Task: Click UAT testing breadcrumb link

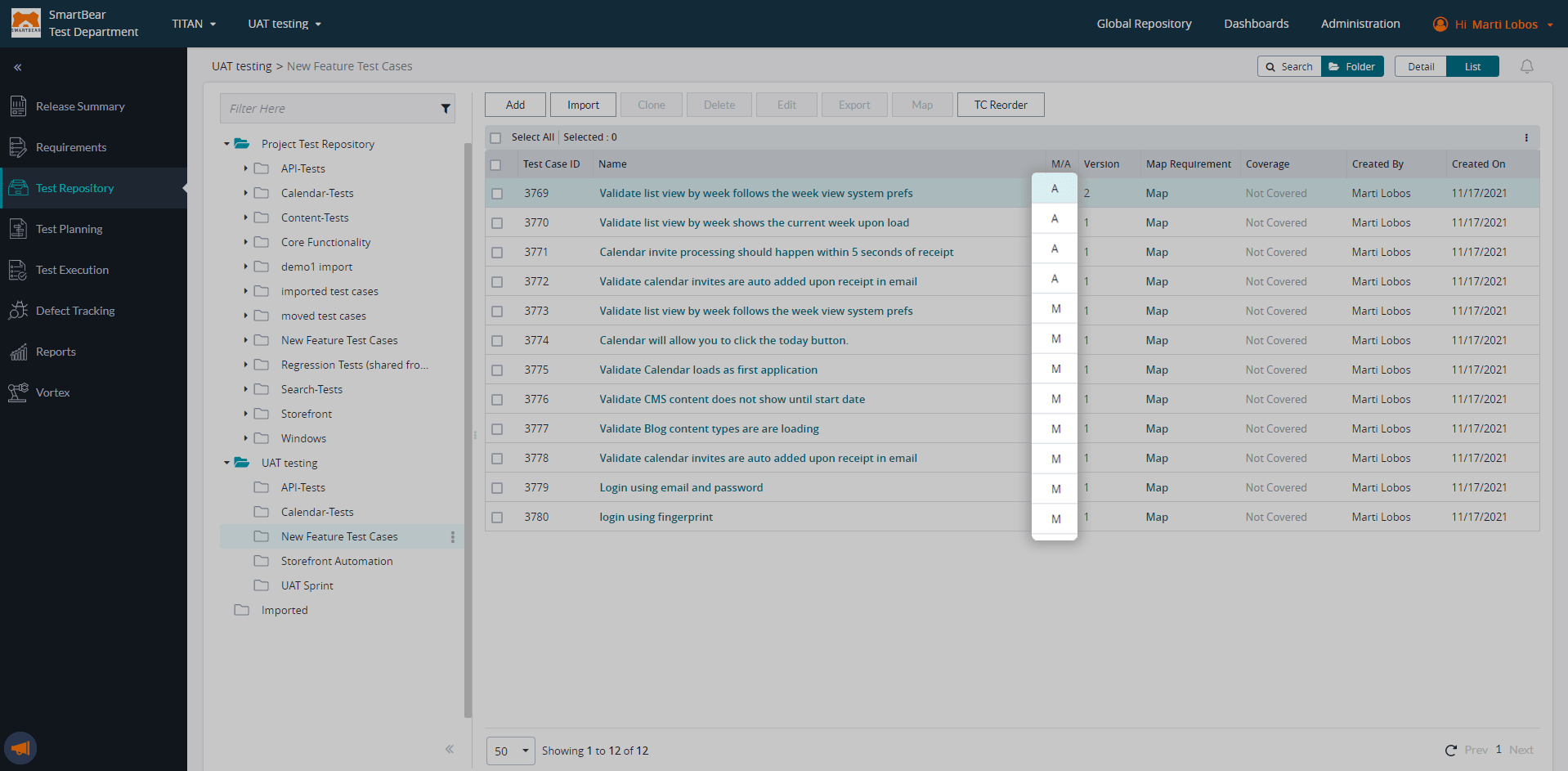Action: 241,66
